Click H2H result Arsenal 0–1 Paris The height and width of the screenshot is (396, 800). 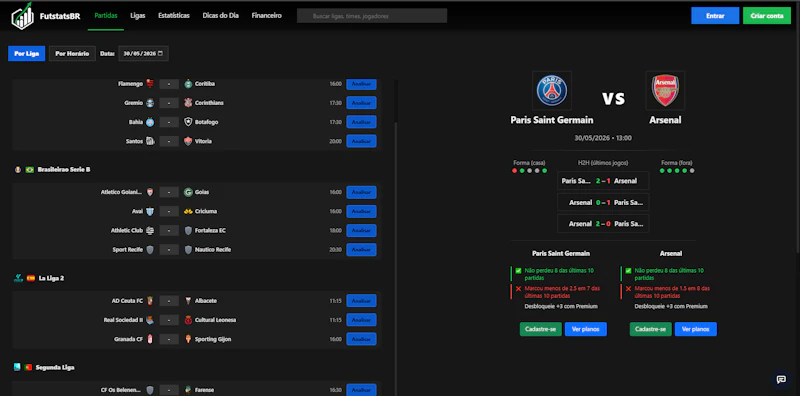(x=603, y=203)
